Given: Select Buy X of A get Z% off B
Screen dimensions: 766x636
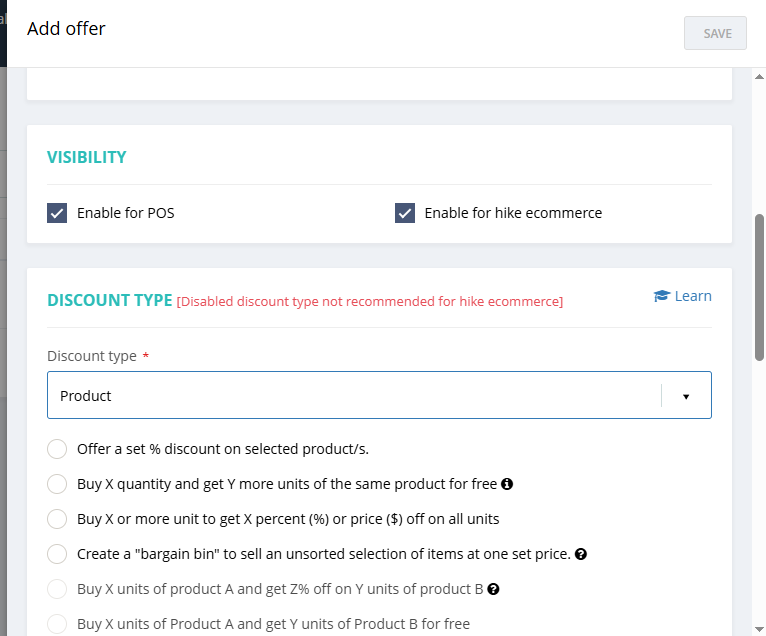Looking at the screenshot, I should click(x=57, y=589).
